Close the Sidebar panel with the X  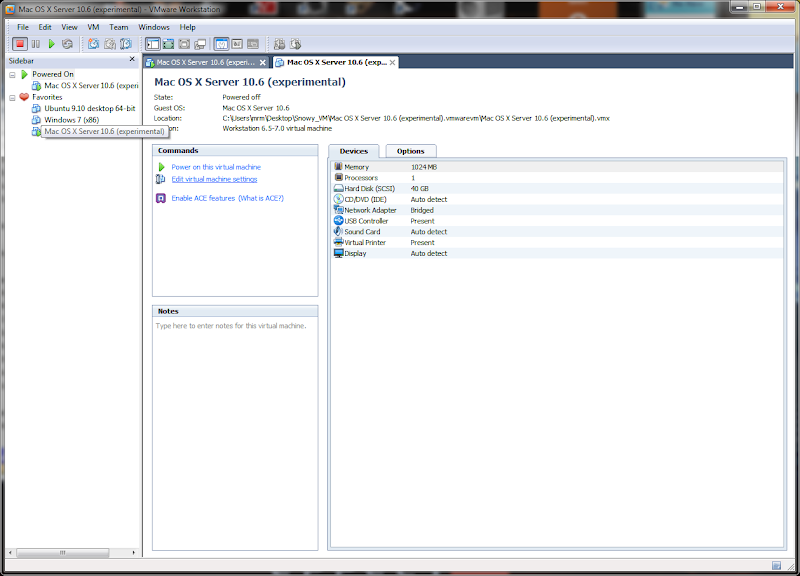(132, 60)
